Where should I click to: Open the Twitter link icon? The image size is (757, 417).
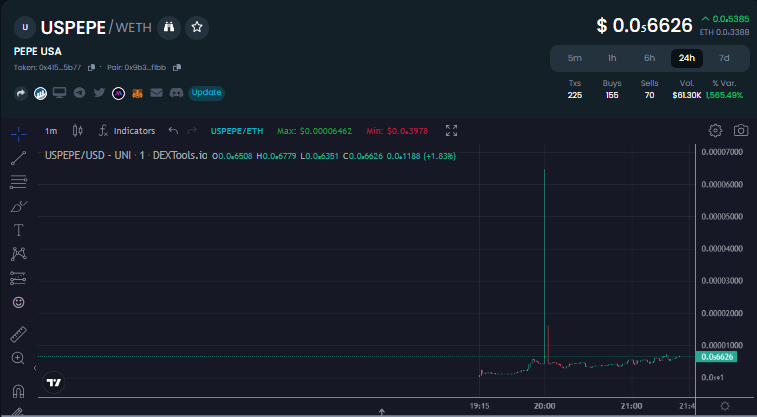(99, 92)
